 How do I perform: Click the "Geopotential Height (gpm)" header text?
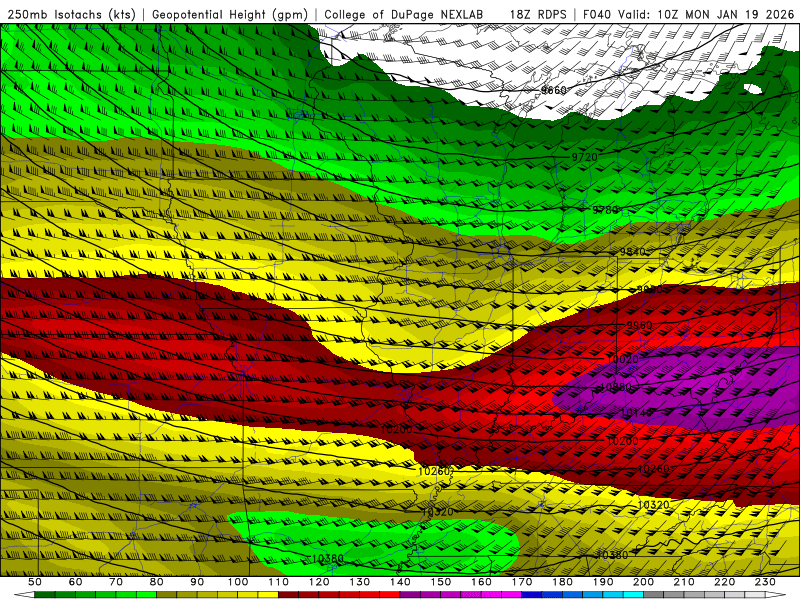pyautogui.click(x=230, y=15)
